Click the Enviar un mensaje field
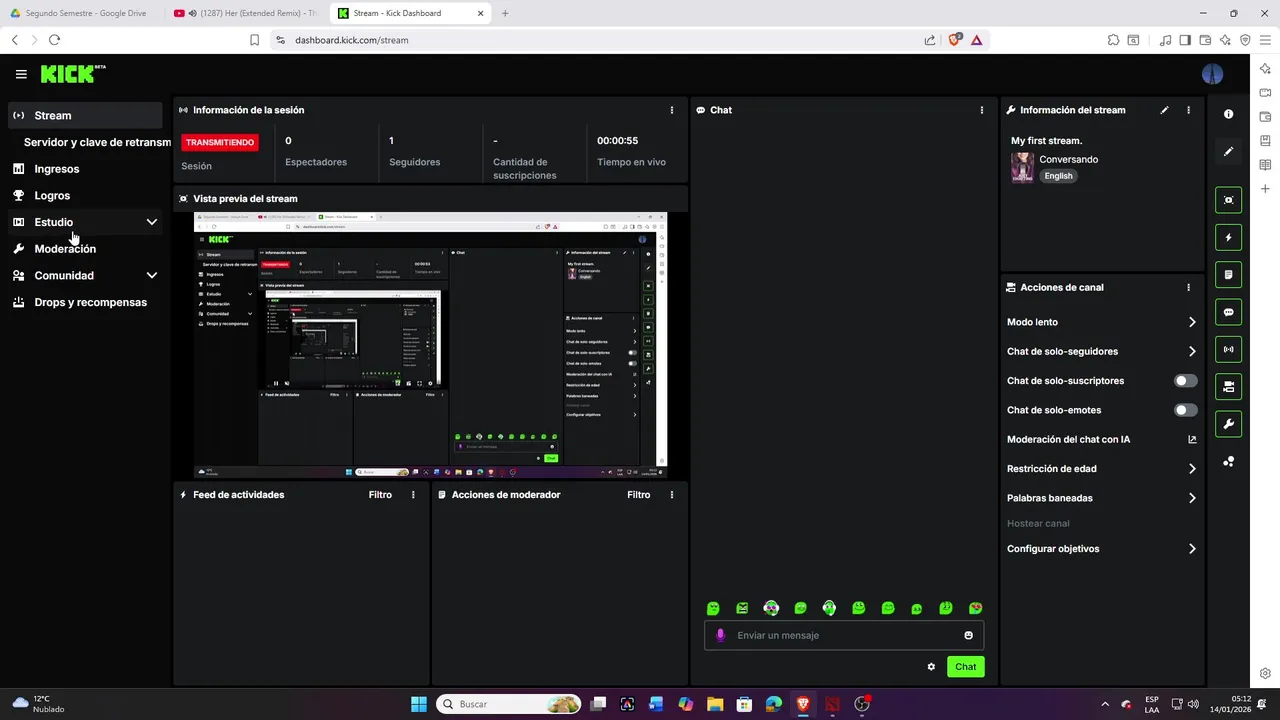This screenshot has width=1280, height=720. point(844,635)
